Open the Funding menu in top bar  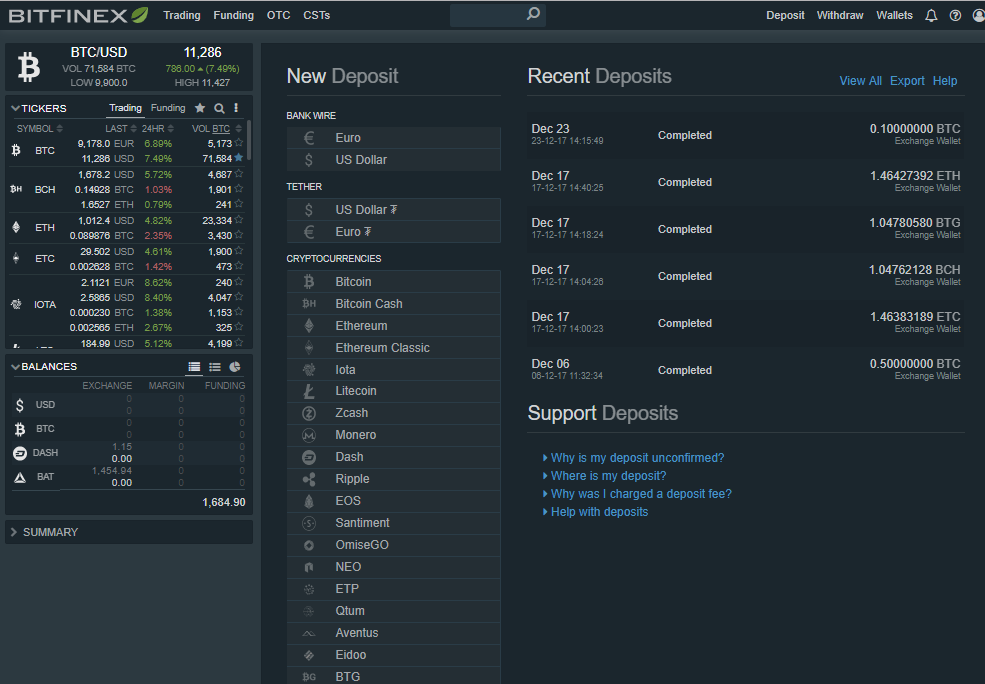[x=233, y=15]
